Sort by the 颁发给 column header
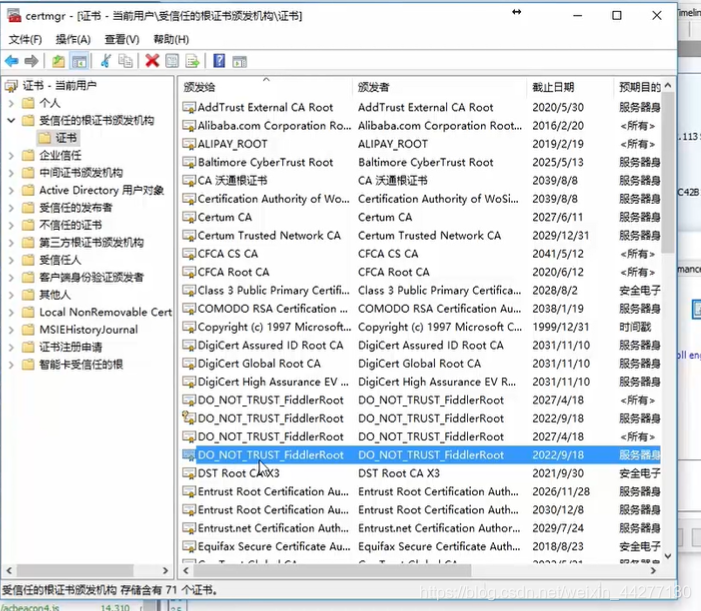 (265, 87)
